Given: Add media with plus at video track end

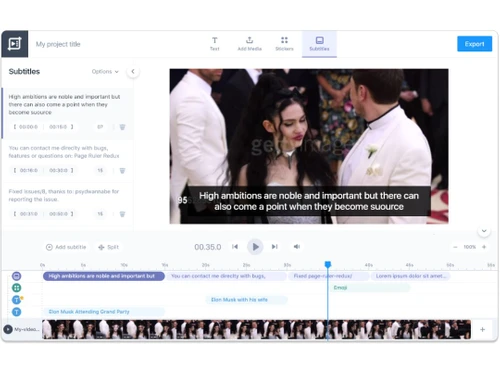Looking at the screenshot, I should [482, 329].
